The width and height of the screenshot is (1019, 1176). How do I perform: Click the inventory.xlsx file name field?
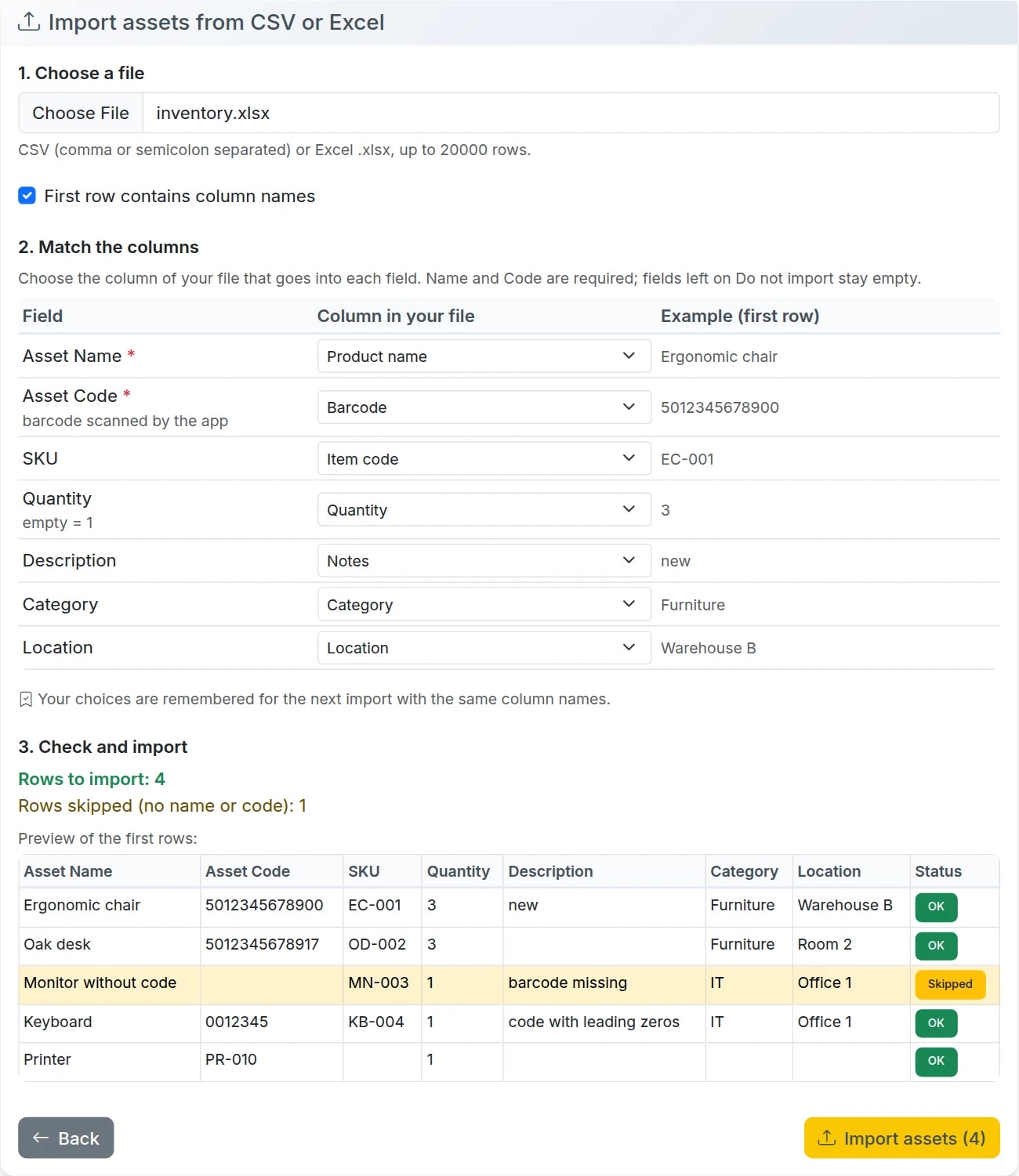point(571,113)
